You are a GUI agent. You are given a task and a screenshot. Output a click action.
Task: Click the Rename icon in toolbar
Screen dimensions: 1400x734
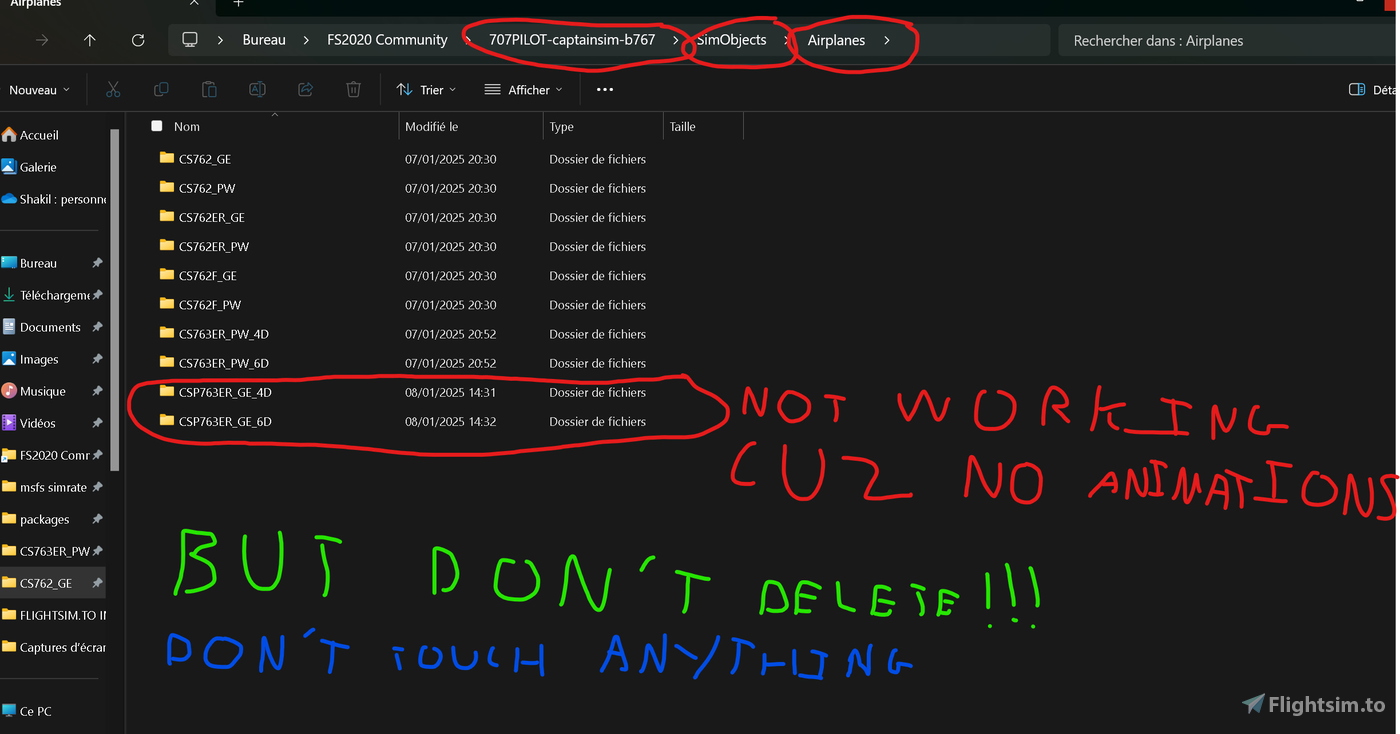pyautogui.click(x=257, y=90)
